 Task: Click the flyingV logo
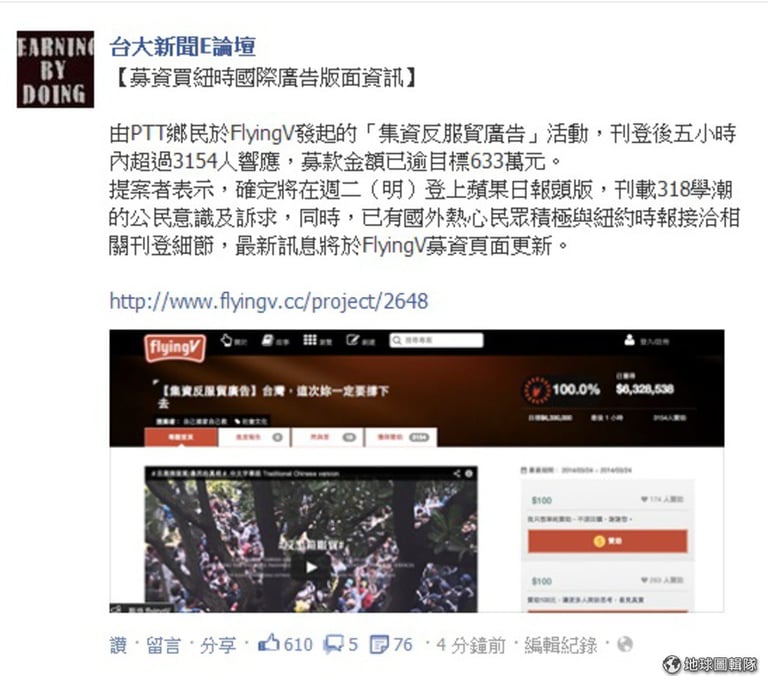(x=175, y=347)
